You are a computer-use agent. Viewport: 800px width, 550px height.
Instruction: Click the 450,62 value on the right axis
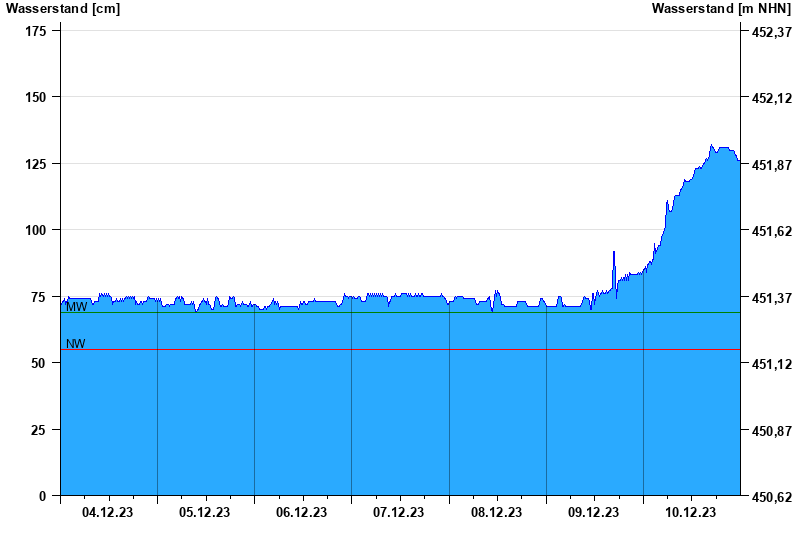[772, 497]
